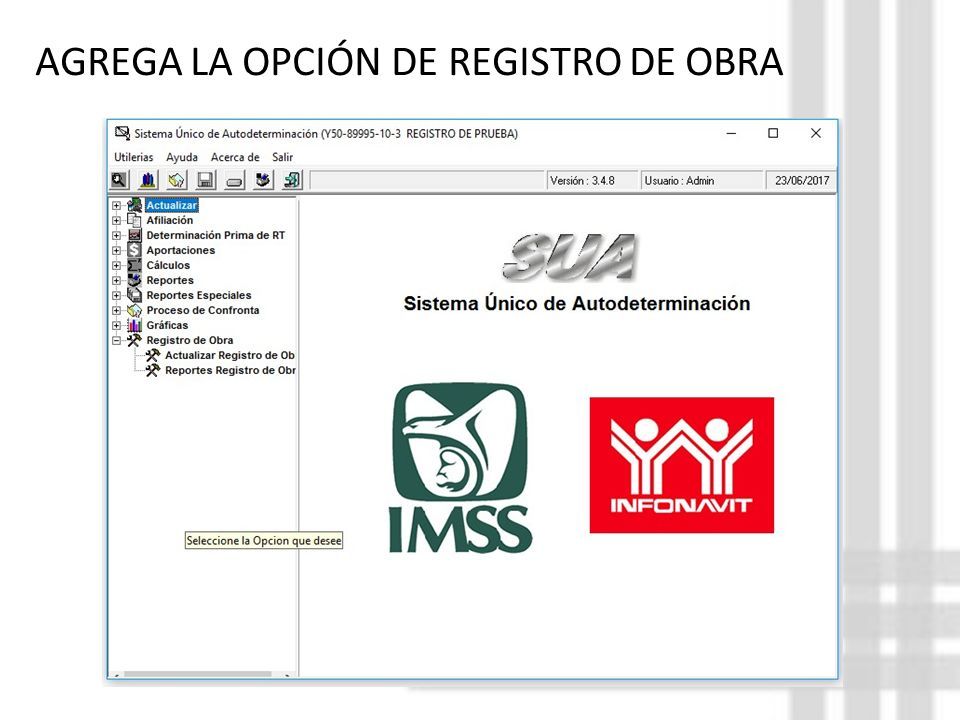Image resolution: width=960 pixels, height=720 pixels.
Task: Select Determinación Prima de RT label
Action: click(216, 235)
